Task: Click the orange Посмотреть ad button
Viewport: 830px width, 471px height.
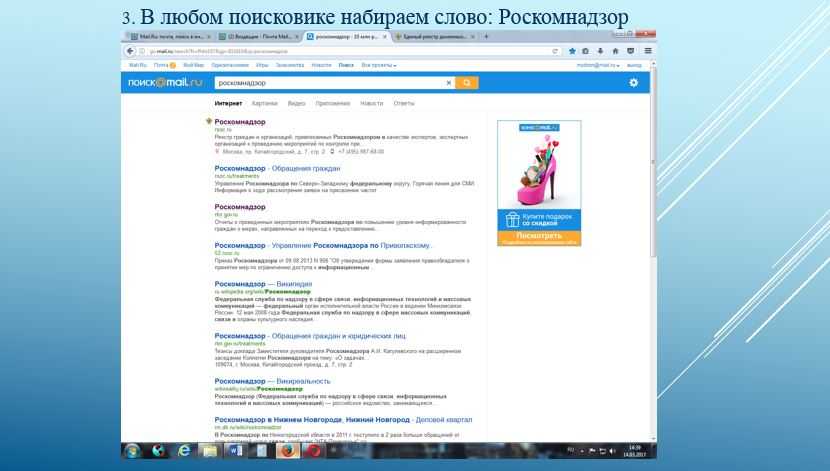Action: coord(539,238)
